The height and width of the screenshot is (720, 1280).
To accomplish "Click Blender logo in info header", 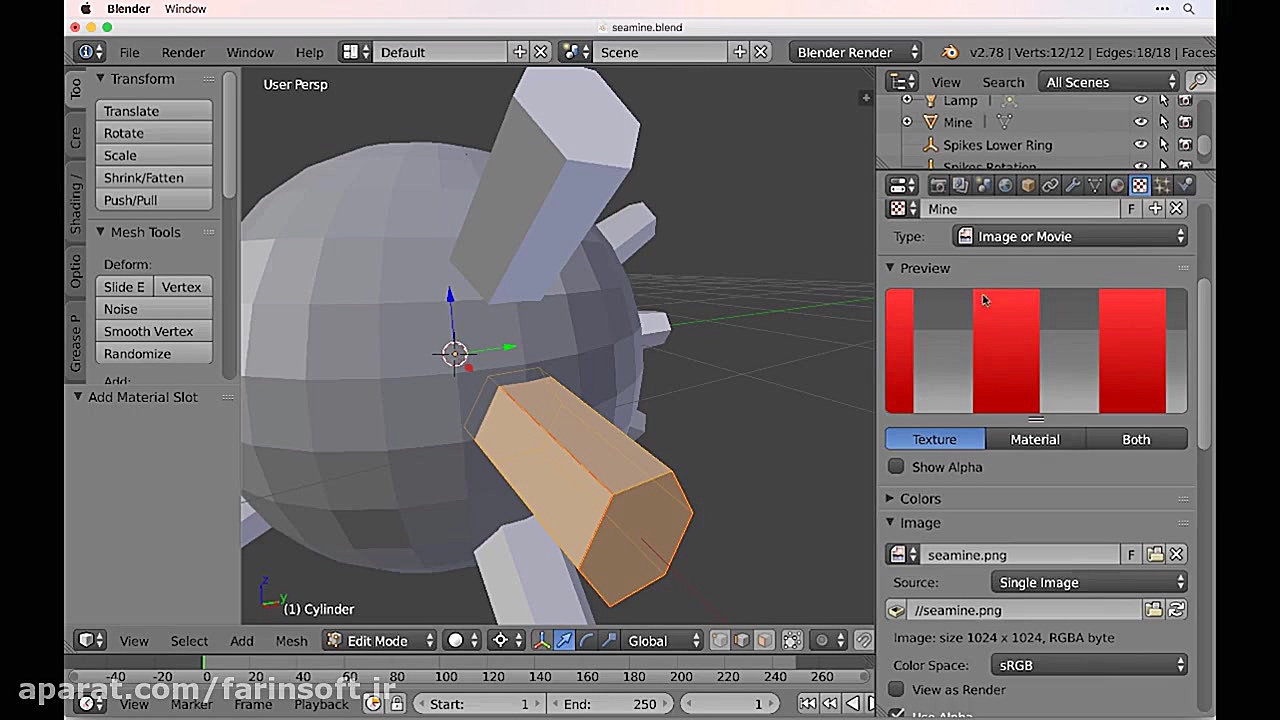I will [950, 52].
